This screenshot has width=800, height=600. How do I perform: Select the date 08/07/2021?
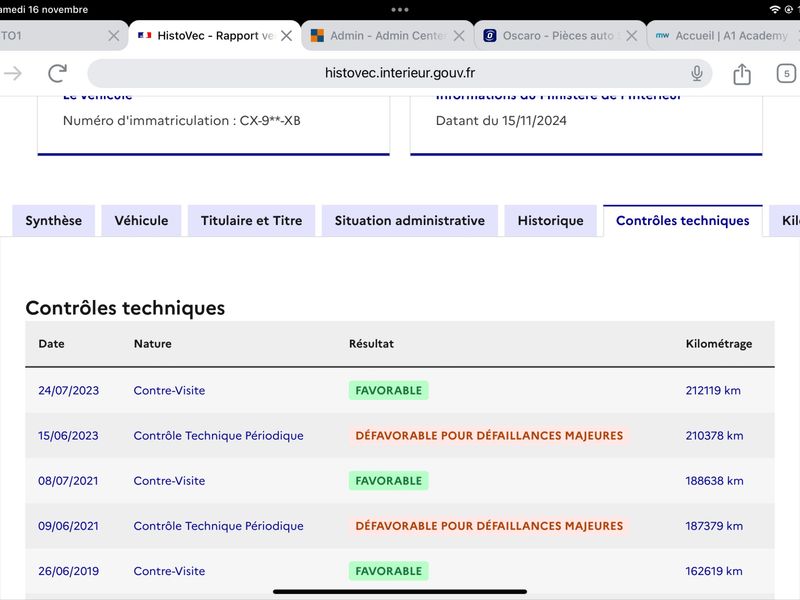click(x=68, y=481)
